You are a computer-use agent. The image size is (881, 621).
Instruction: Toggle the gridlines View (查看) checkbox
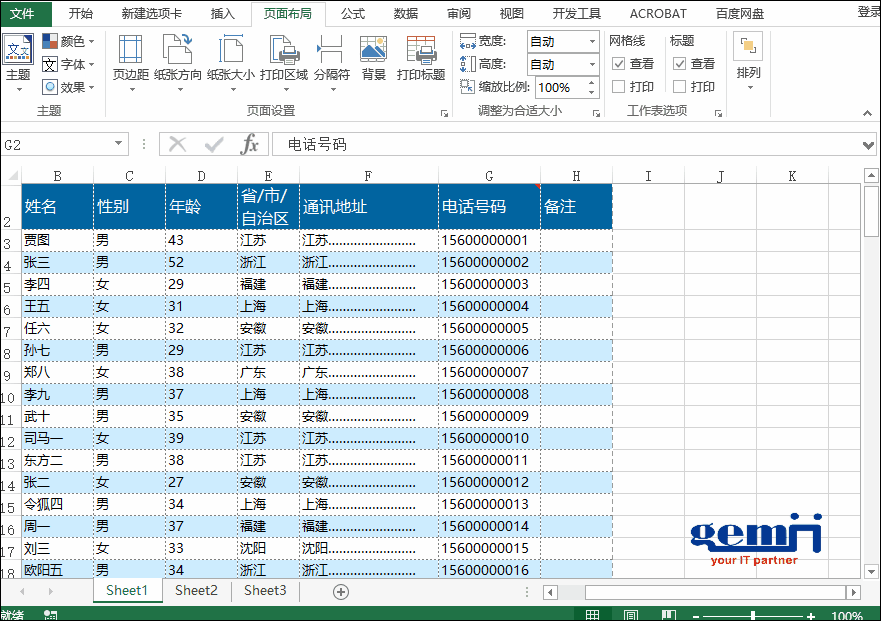click(x=619, y=64)
